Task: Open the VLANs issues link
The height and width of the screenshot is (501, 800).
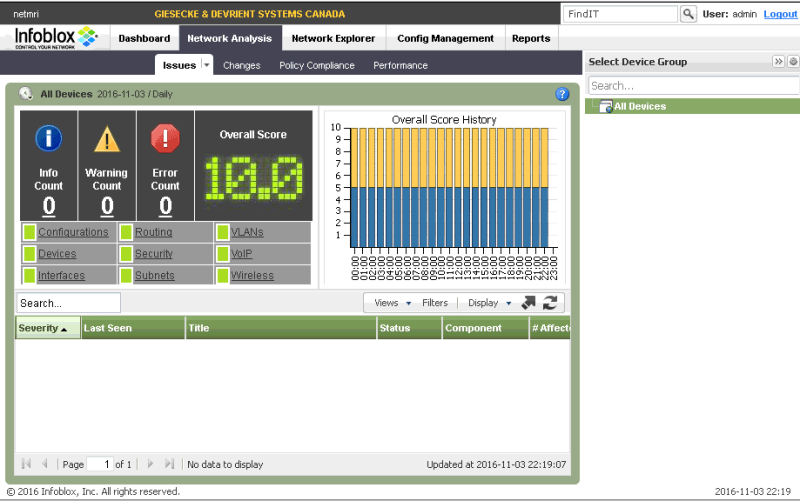Action: point(247,232)
